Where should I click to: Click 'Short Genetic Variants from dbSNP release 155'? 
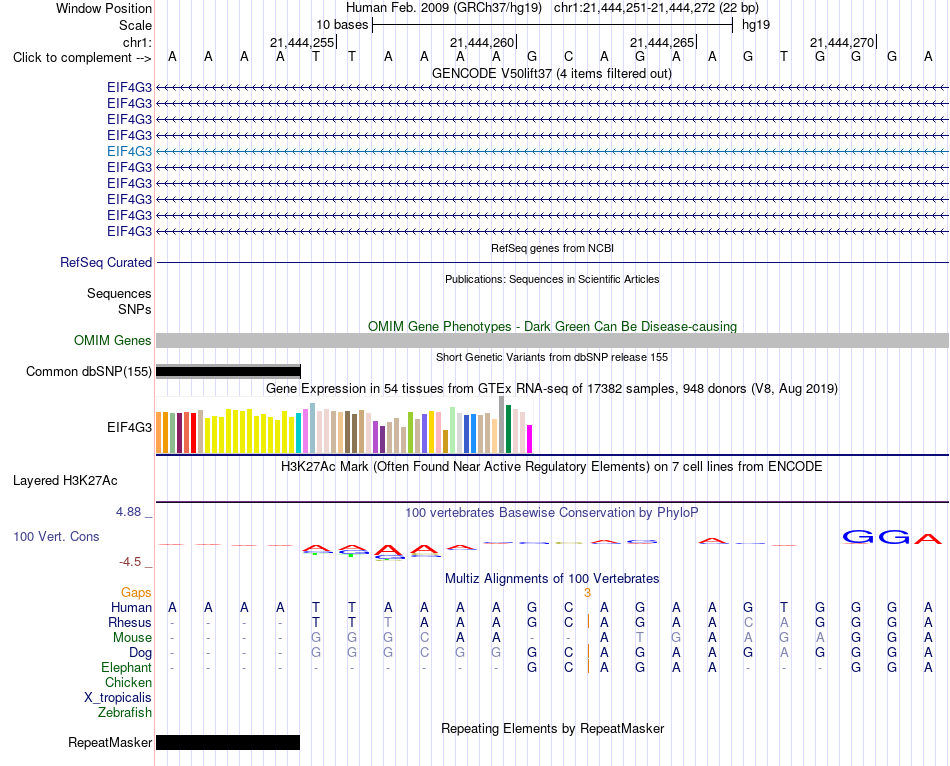[552, 357]
